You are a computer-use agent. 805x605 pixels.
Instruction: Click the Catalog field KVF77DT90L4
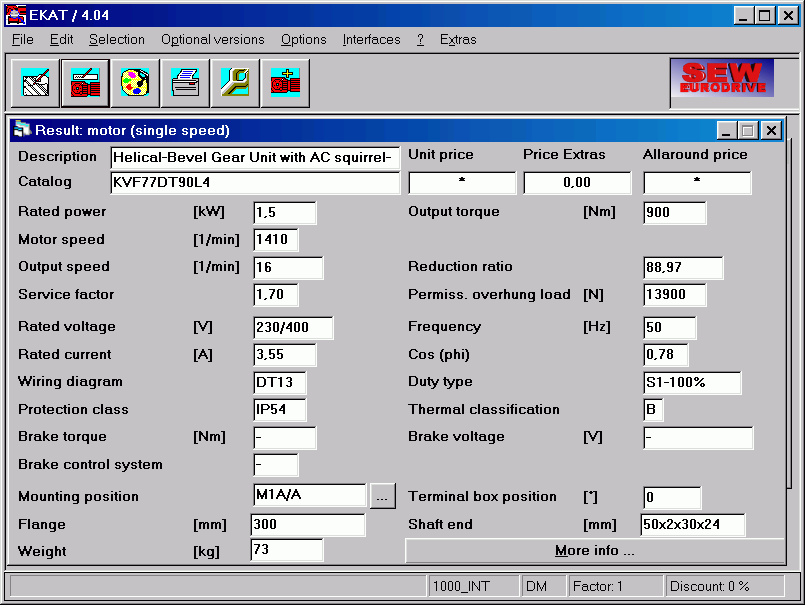click(x=255, y=183)
